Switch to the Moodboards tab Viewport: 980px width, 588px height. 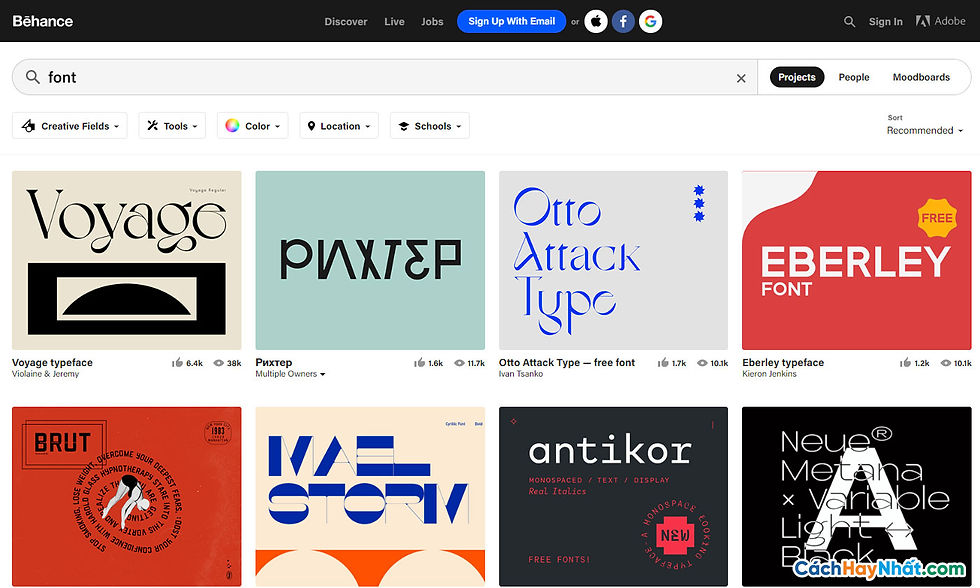pyautogui.click(x=921, y=77)
